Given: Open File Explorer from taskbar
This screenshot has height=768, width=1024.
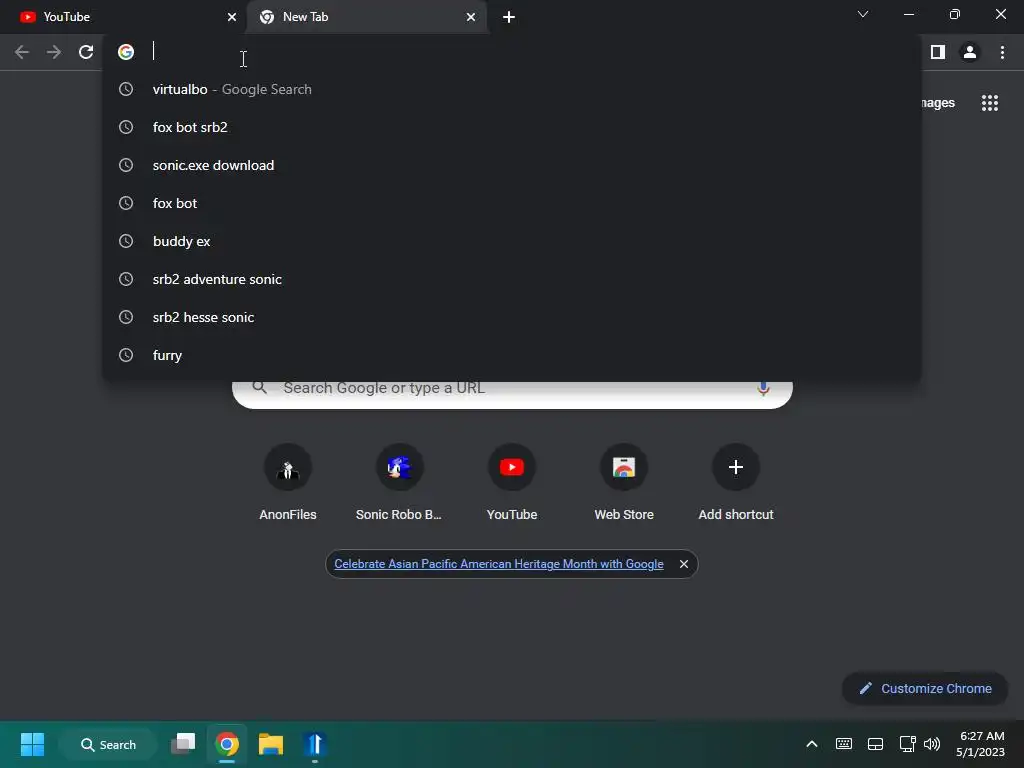Looking at the screenshot, I should (270, 744).
